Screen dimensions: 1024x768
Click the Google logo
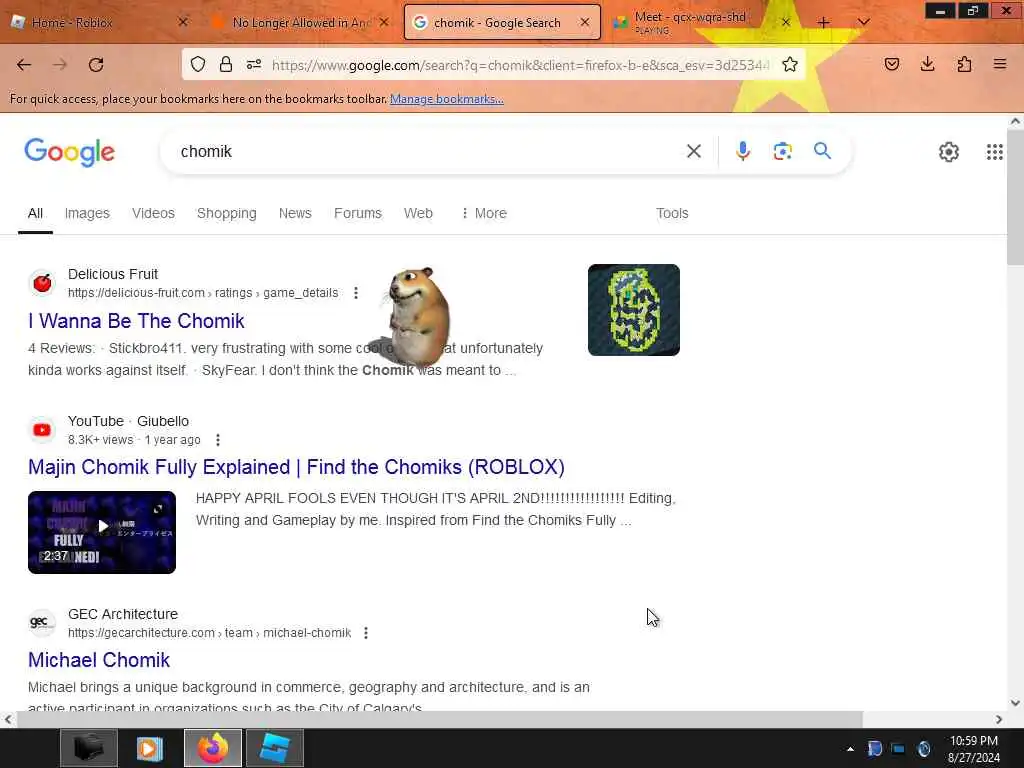pyautogui.click(x=69, y=152)
